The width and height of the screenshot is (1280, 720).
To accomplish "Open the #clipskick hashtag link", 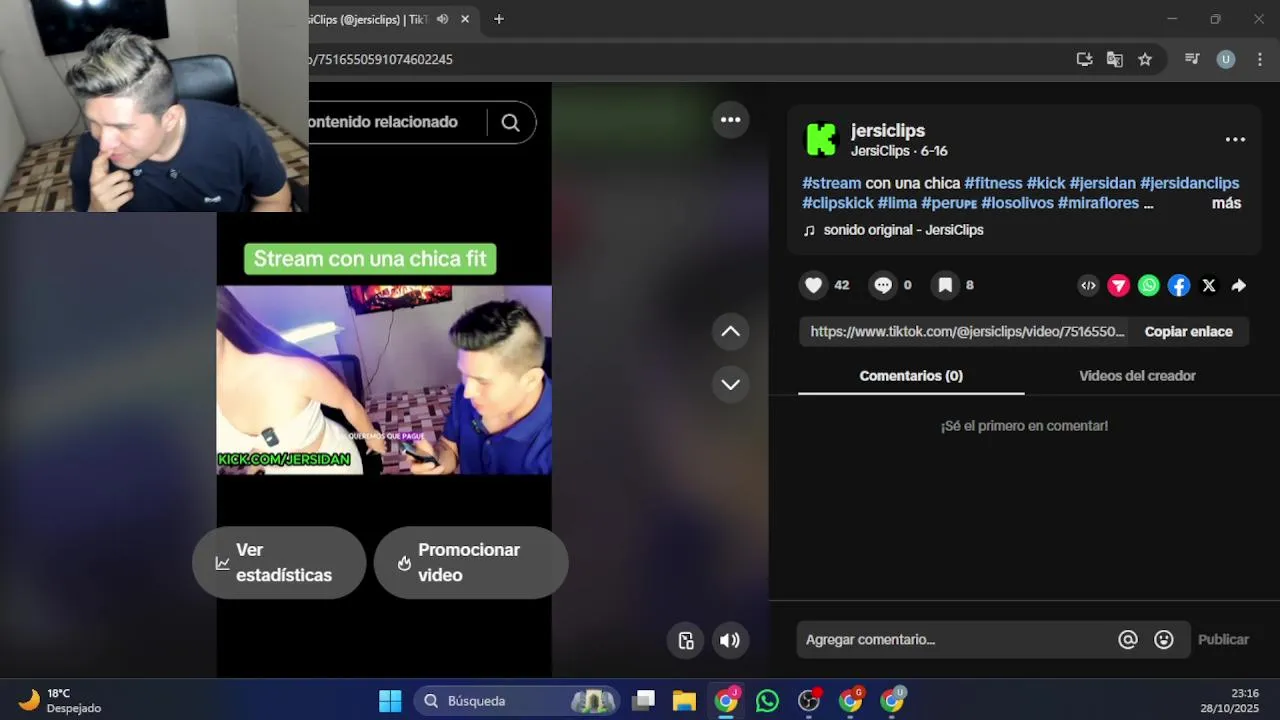I will click(837, 203).
